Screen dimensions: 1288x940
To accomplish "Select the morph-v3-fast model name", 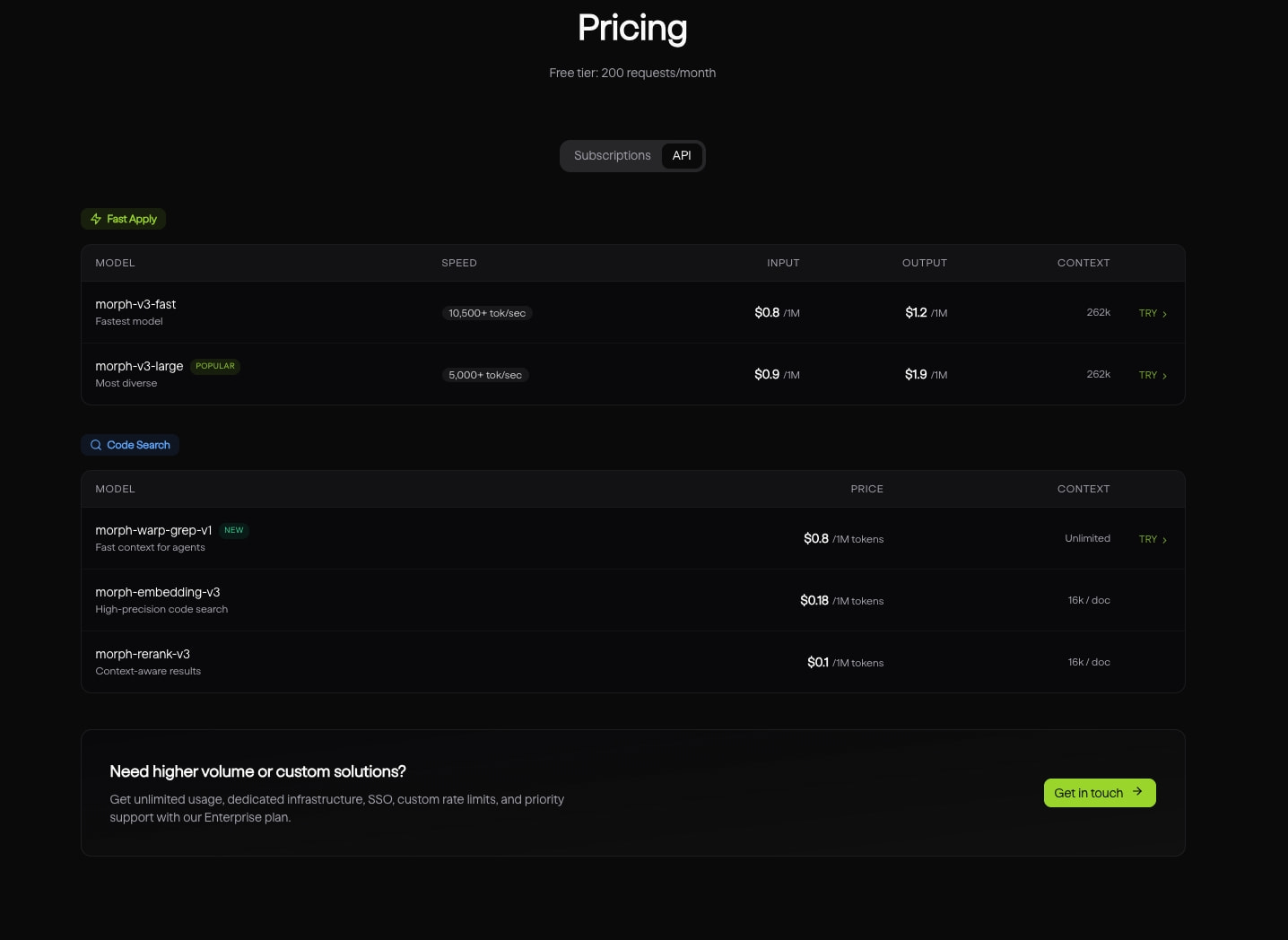I will pos(135,304).
